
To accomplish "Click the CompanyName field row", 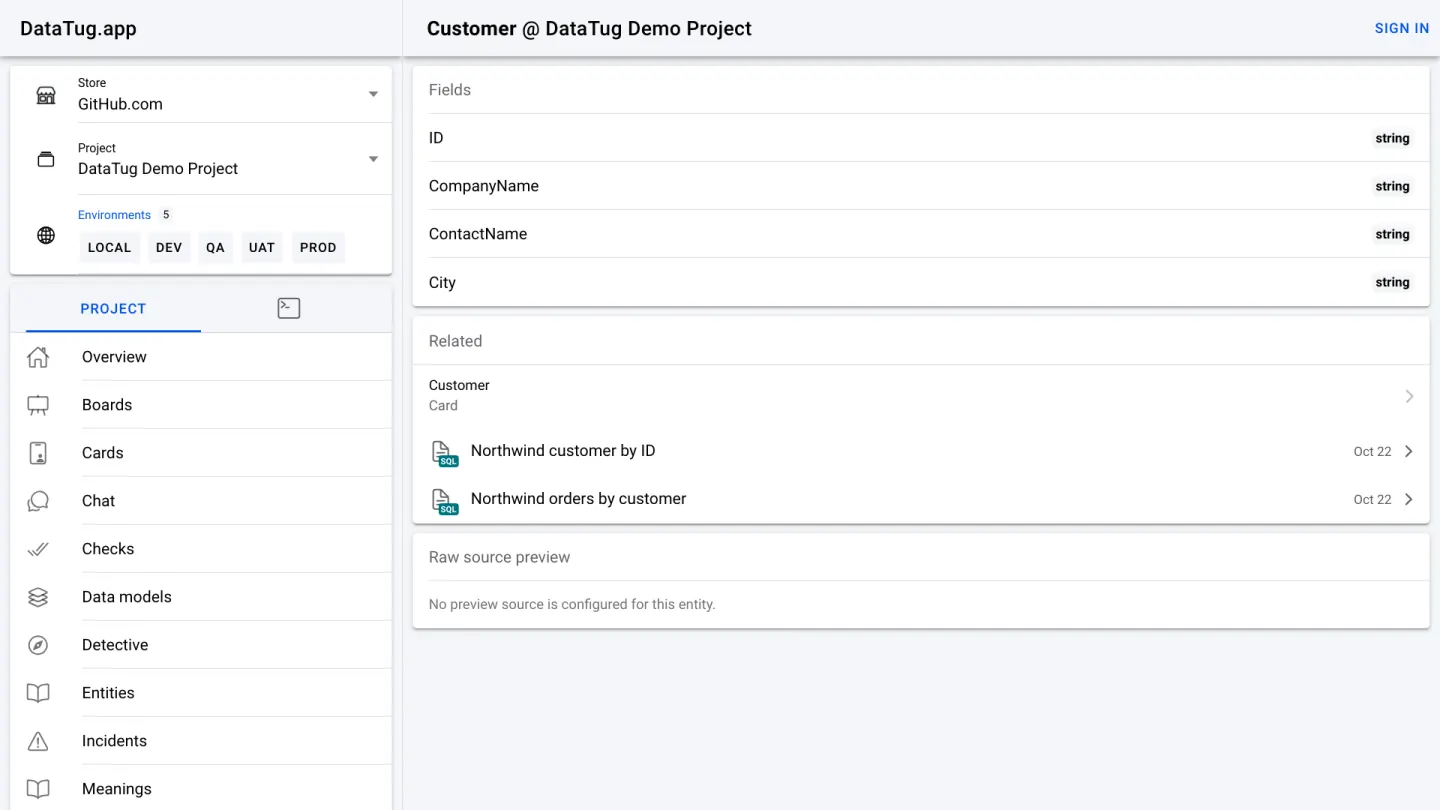I will click(921, 186).
